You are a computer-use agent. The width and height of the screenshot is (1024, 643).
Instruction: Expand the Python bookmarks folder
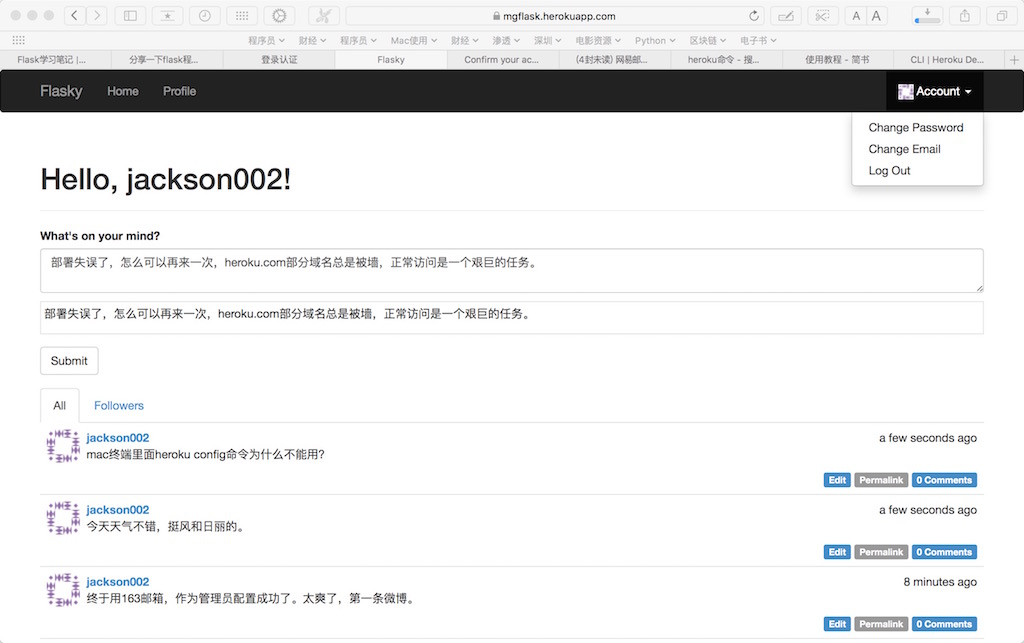tap(654, 40)
